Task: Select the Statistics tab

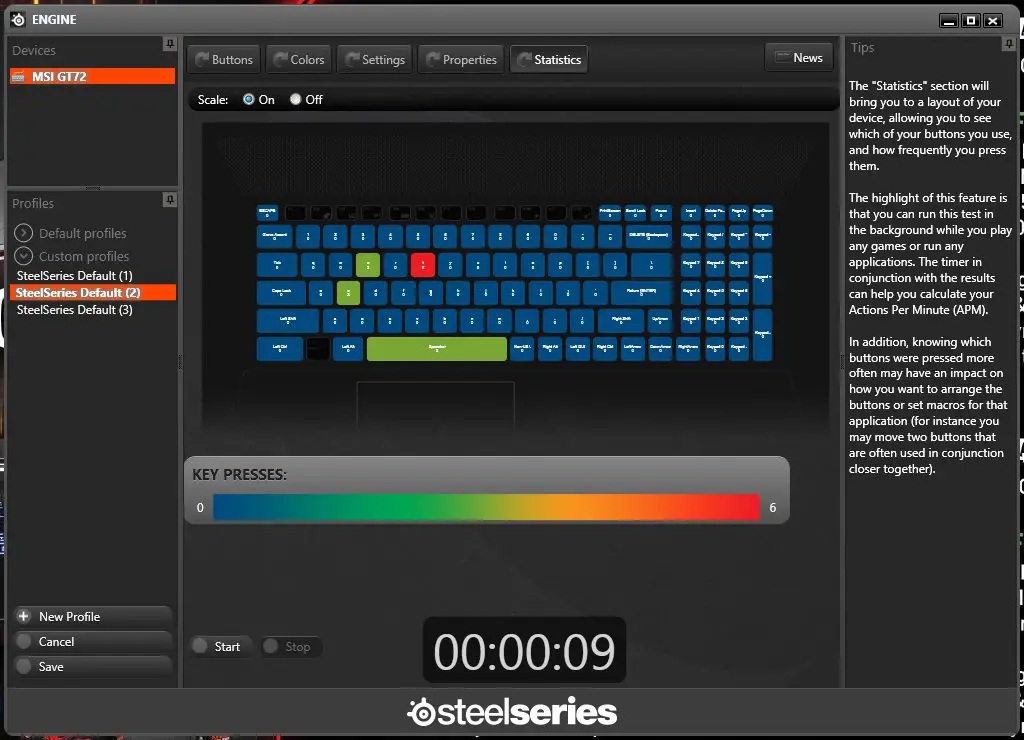Action: pyautogui.click(x=549, y=59)
